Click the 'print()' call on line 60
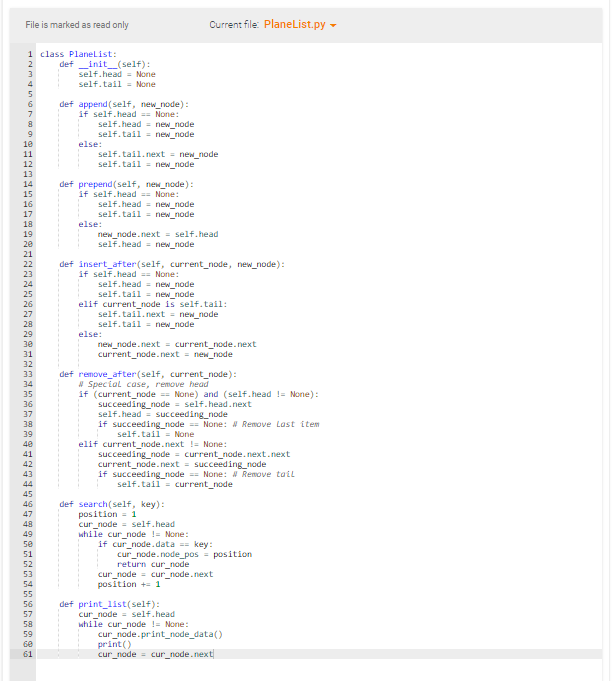Screen dimensions: 612x681 (x=114, y=643)
